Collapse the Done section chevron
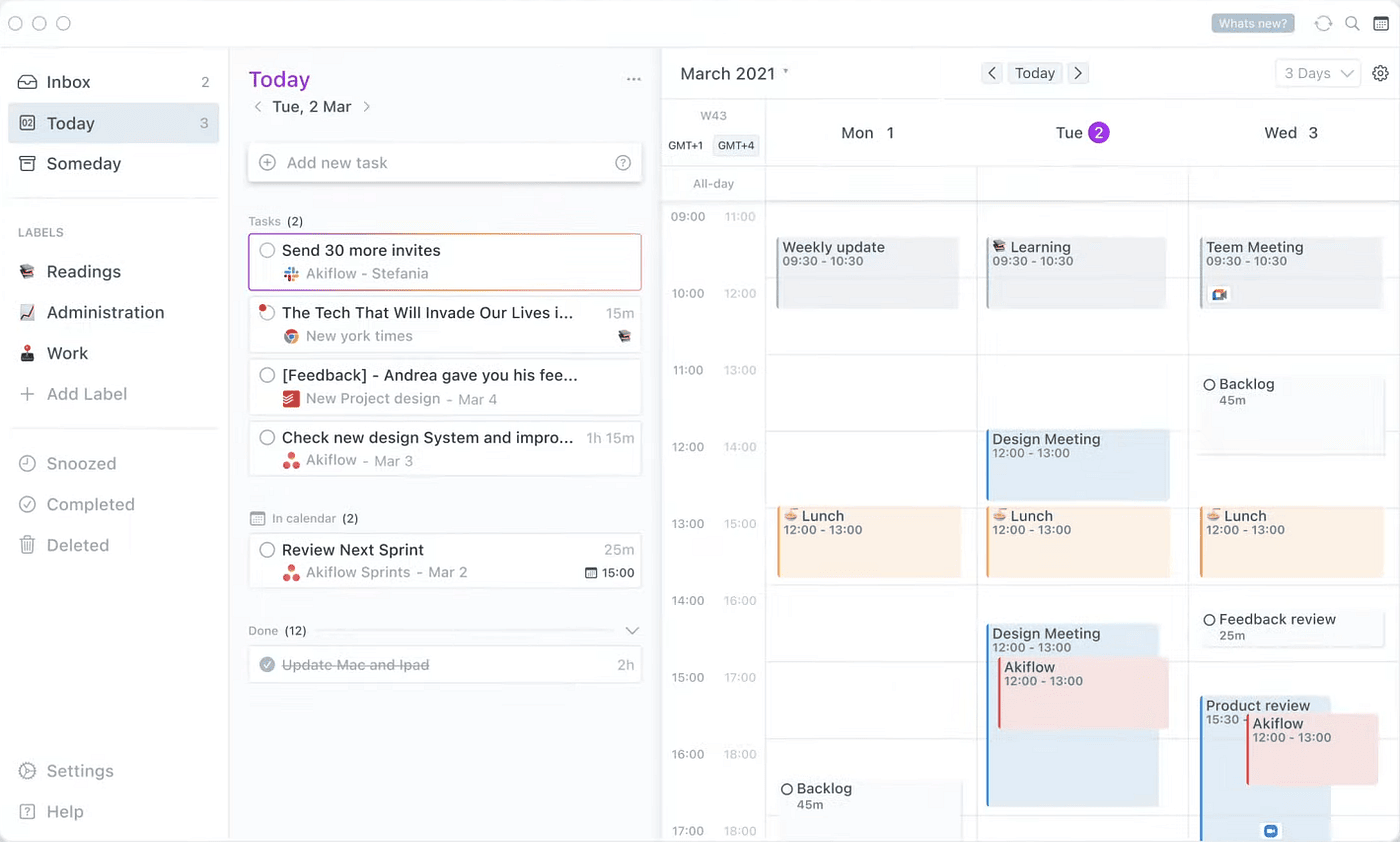The height and width of the screenshot is (842, 1400). point(632,631)
